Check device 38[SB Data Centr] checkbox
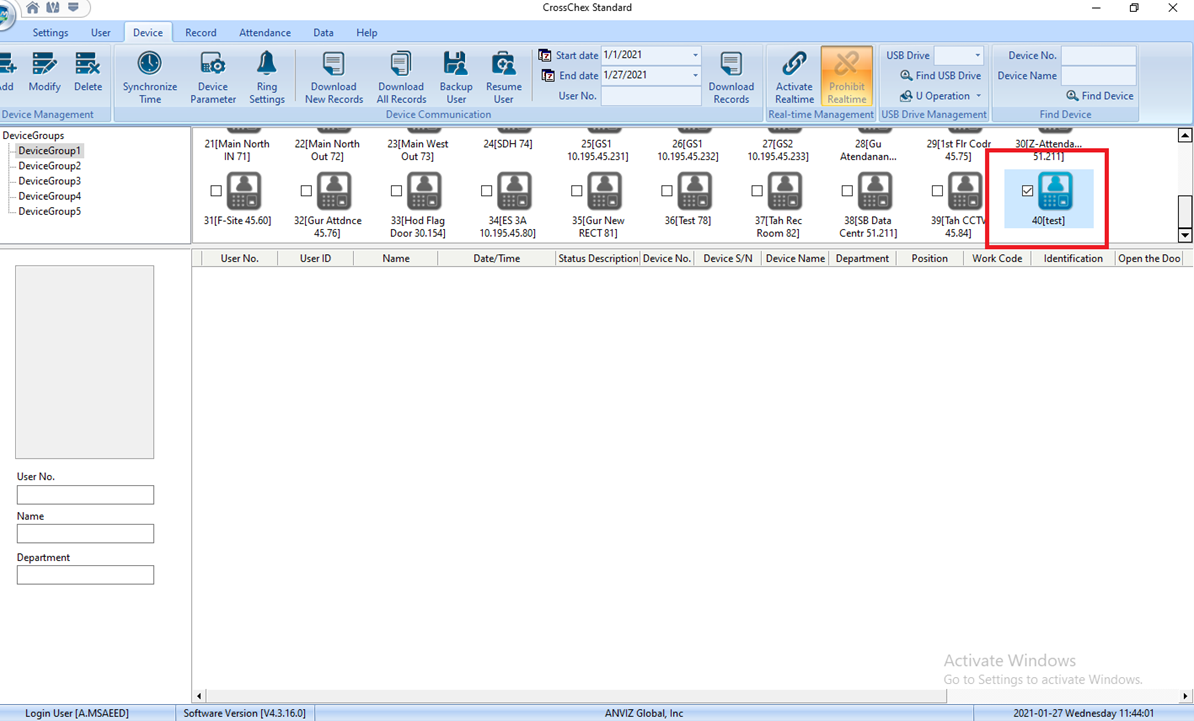The image size is (1194, 721). click(847, 191)
